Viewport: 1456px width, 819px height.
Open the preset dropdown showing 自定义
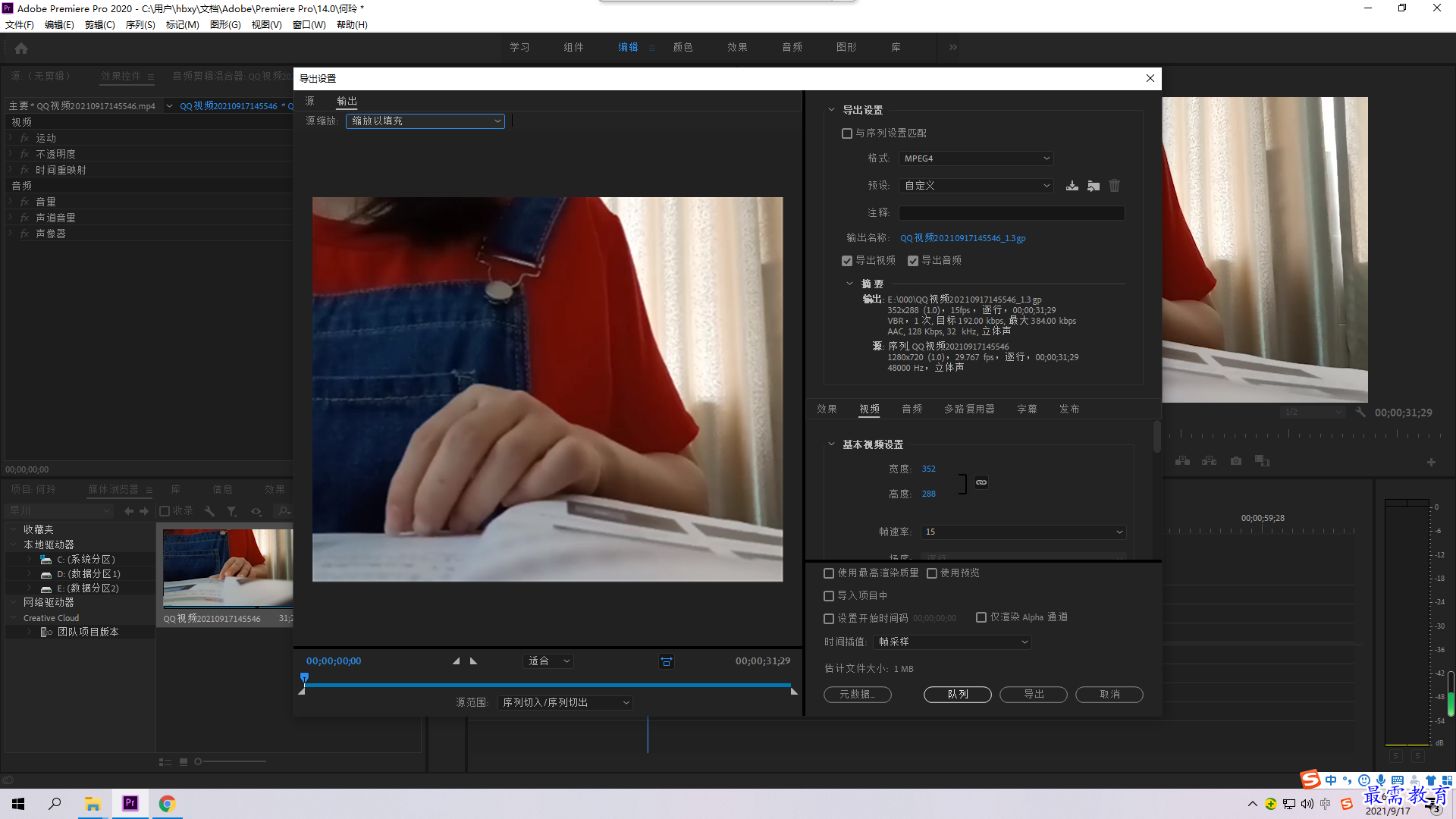coord(977,186)
